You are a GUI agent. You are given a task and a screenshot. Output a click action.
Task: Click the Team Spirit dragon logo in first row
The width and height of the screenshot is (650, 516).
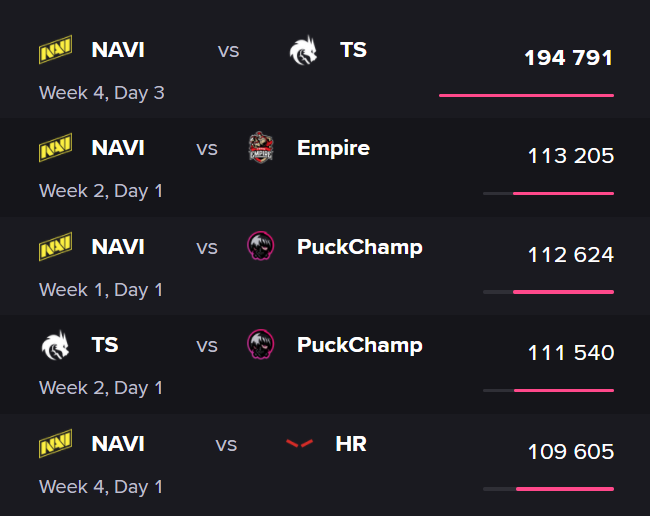303,50
